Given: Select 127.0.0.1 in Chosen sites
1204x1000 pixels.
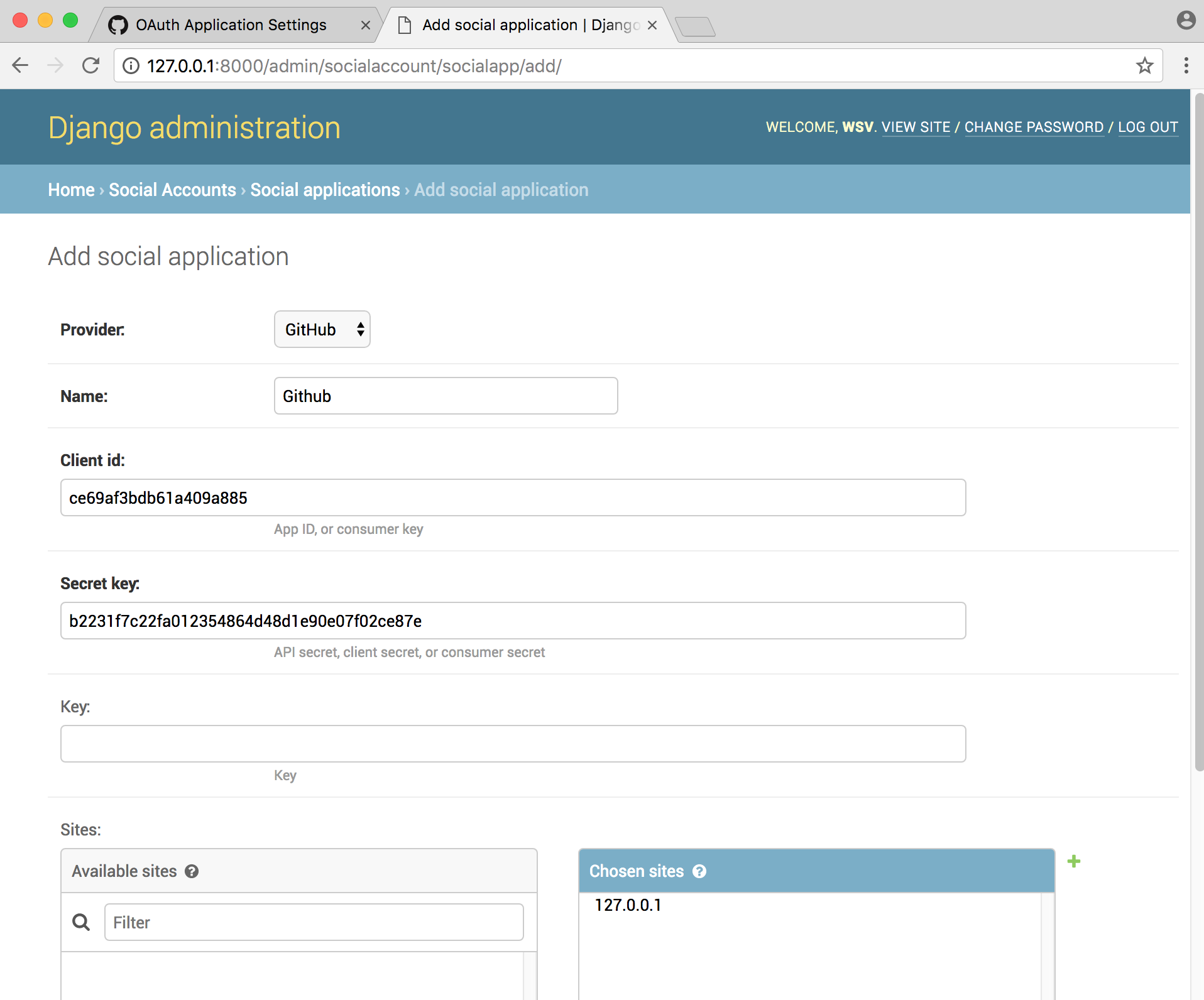Looking at the screenshot, I should click(x=628, y=905).
